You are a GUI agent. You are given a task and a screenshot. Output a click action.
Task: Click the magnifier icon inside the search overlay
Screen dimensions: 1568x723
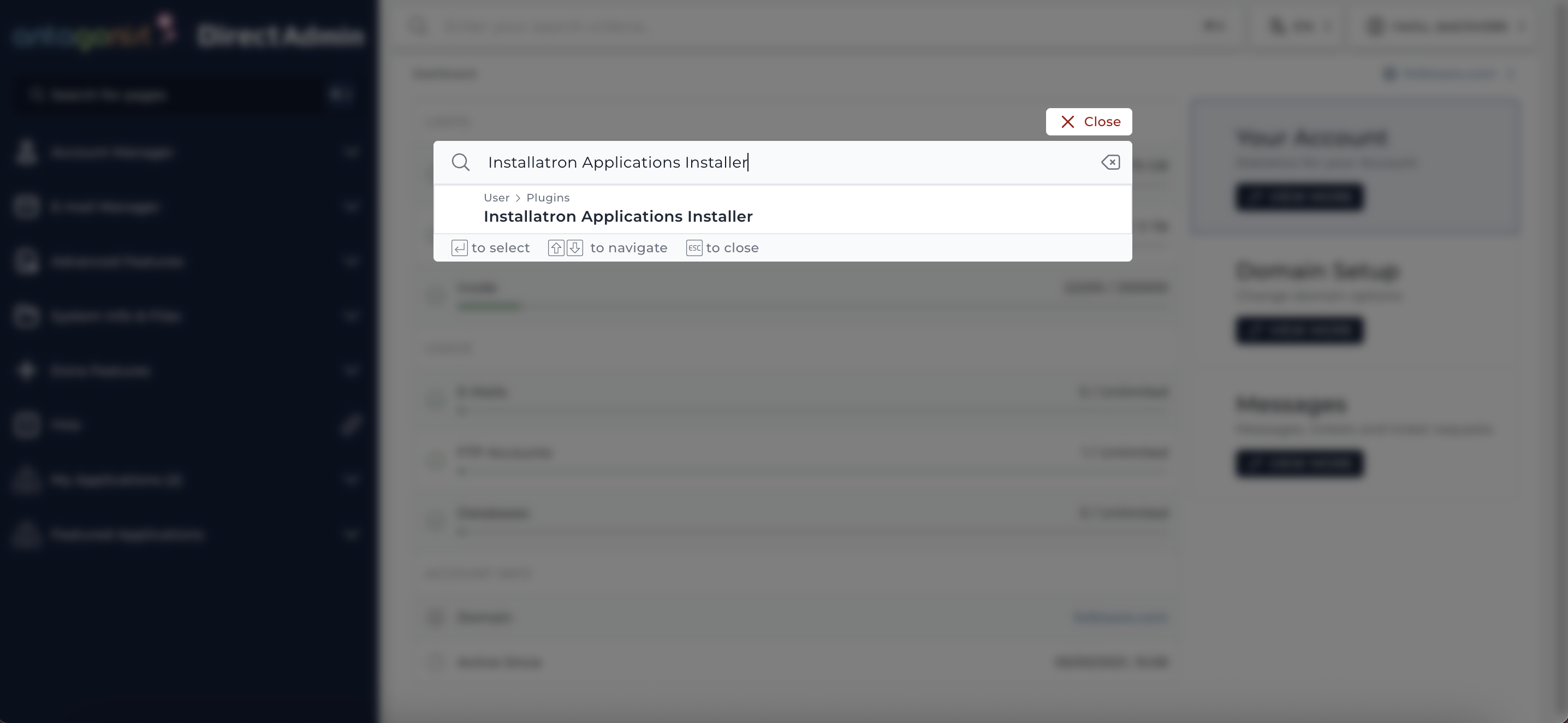461,162
